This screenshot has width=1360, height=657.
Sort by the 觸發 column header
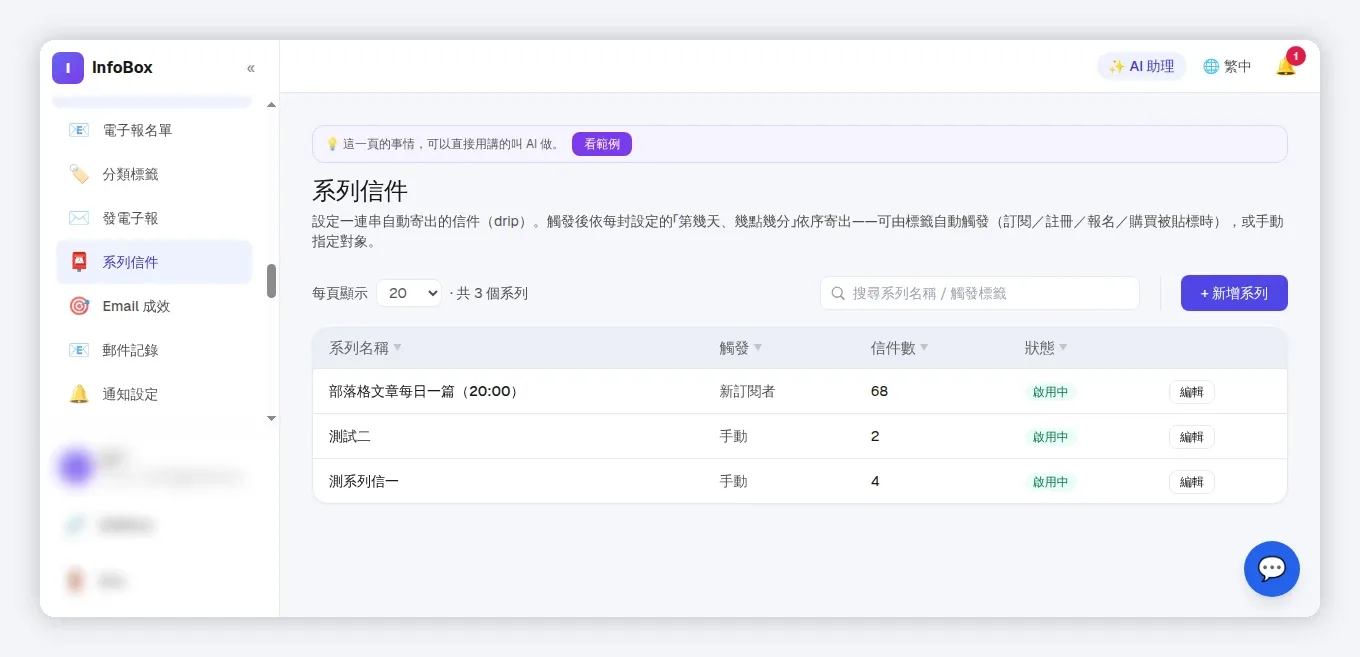pyautogui.click(x=741, y=348)
